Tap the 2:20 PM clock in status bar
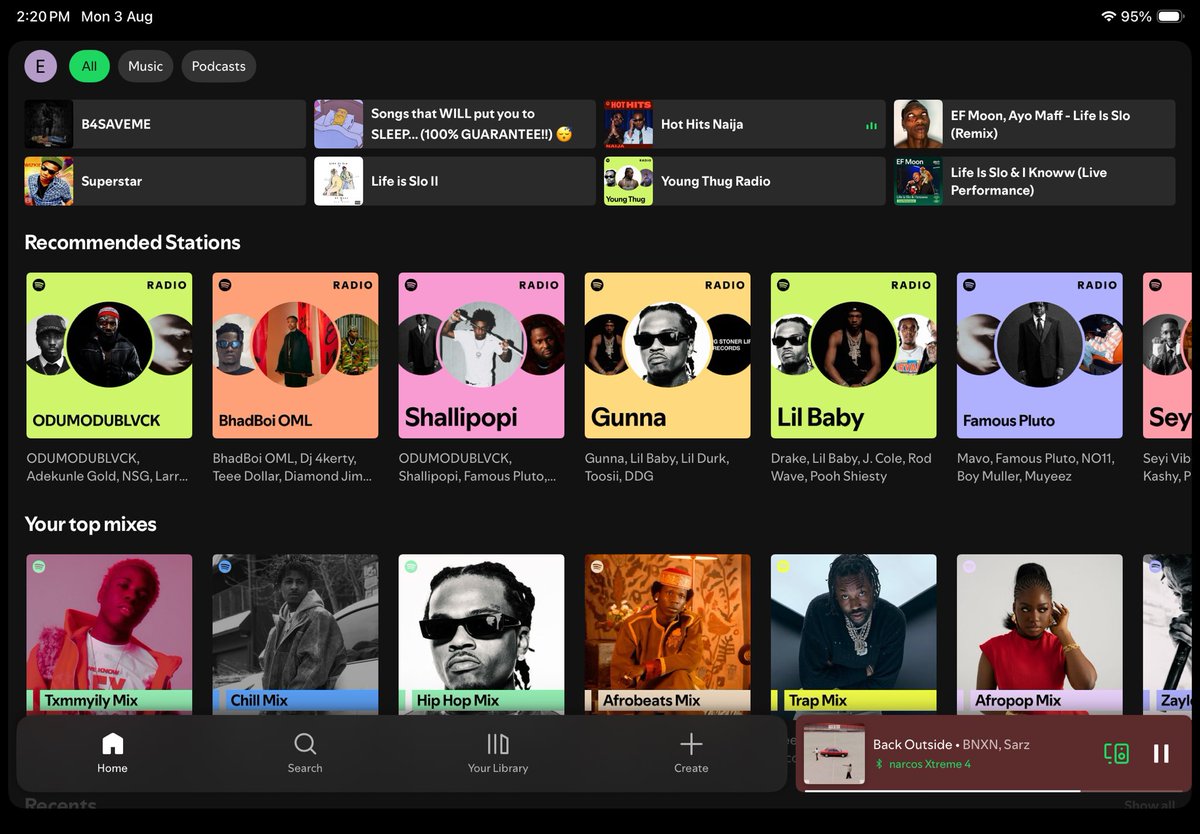Image resolution: width=1200 pixels, height=834 pixels. (x=43, y=17)
